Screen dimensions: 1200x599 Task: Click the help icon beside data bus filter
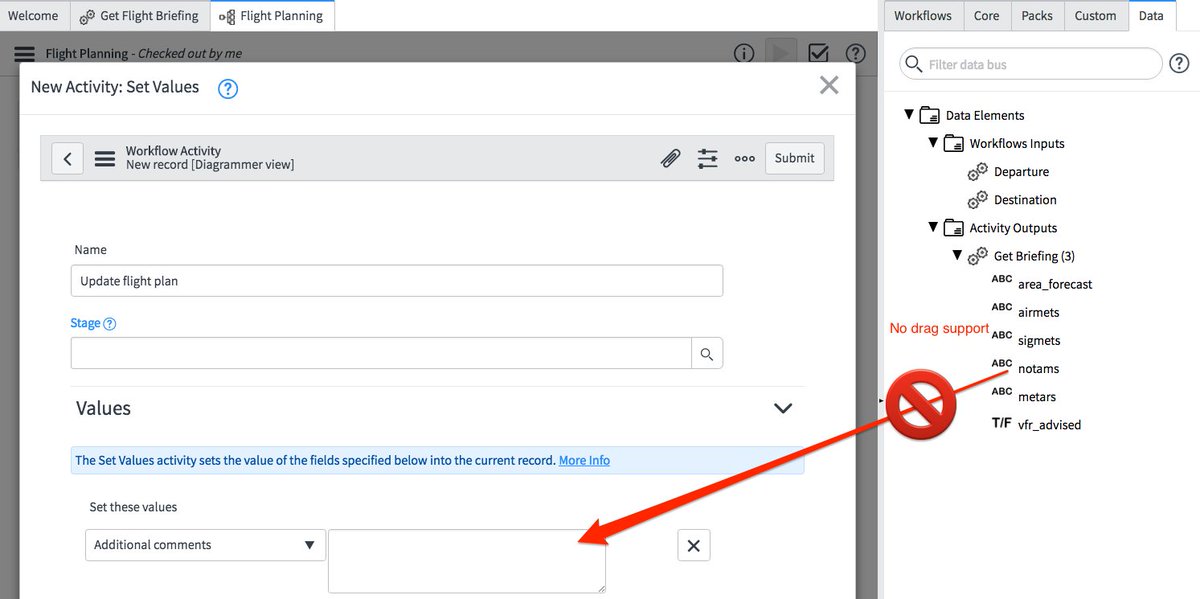pyautogui.click(x=1179, y=64)
